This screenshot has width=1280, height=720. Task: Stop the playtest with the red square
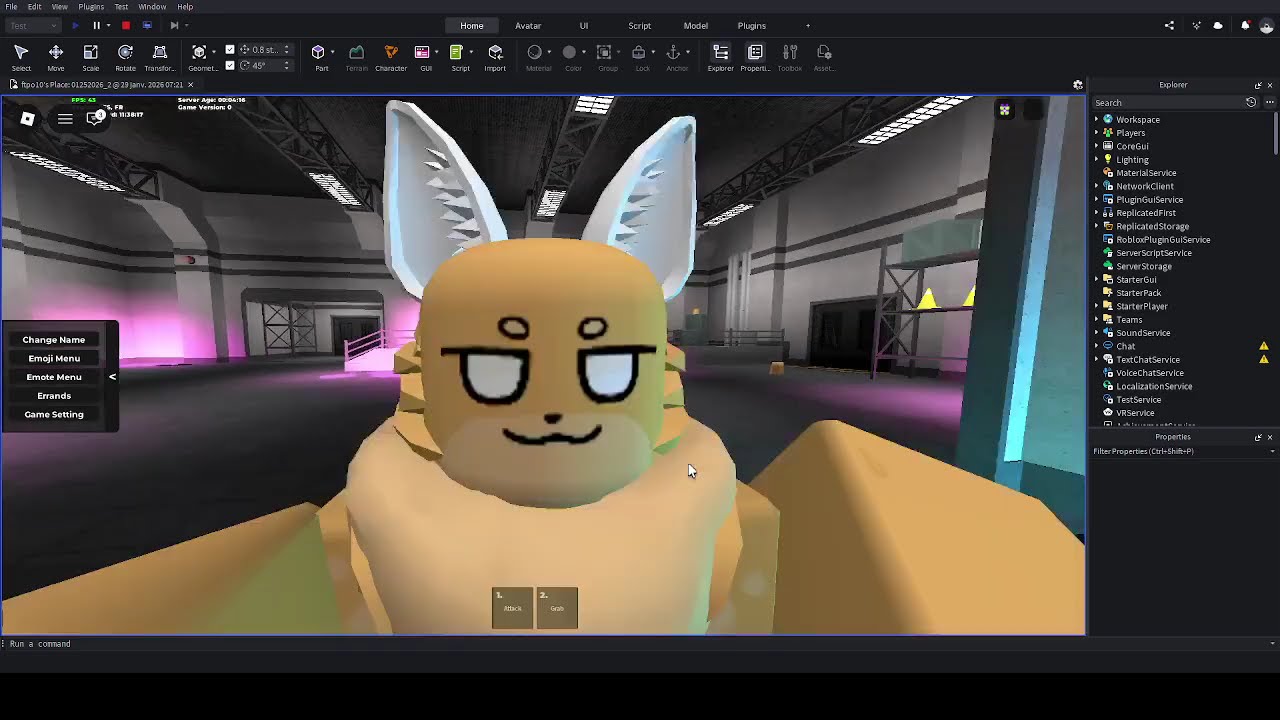tap(125, 25)
